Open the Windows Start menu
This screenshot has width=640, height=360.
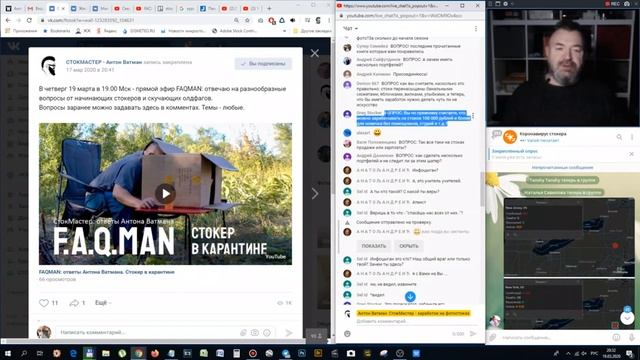[8, 353]
